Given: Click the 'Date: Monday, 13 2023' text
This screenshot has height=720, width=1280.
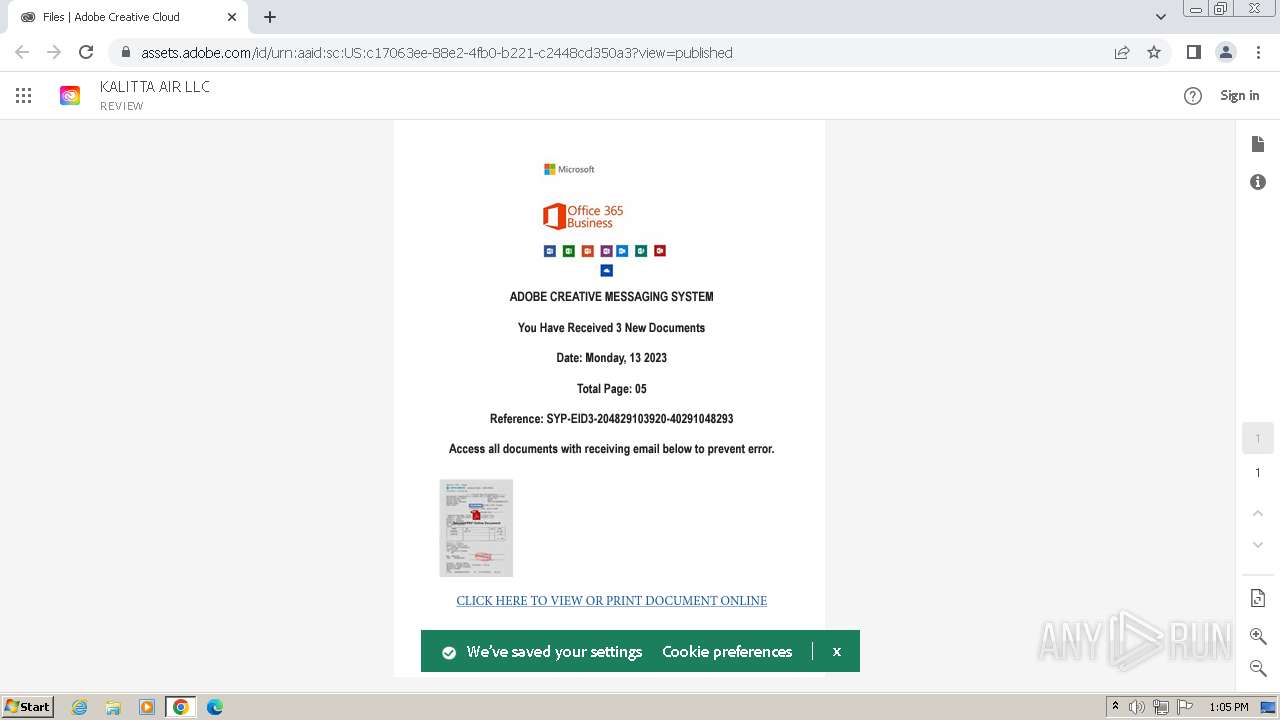Looking at the screenshot, I should [x=612, y=358].
